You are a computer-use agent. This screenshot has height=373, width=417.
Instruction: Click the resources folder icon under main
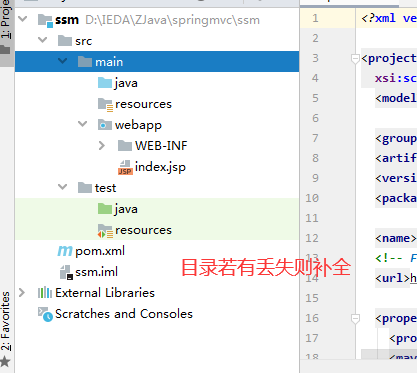click(x=105, y=104)
